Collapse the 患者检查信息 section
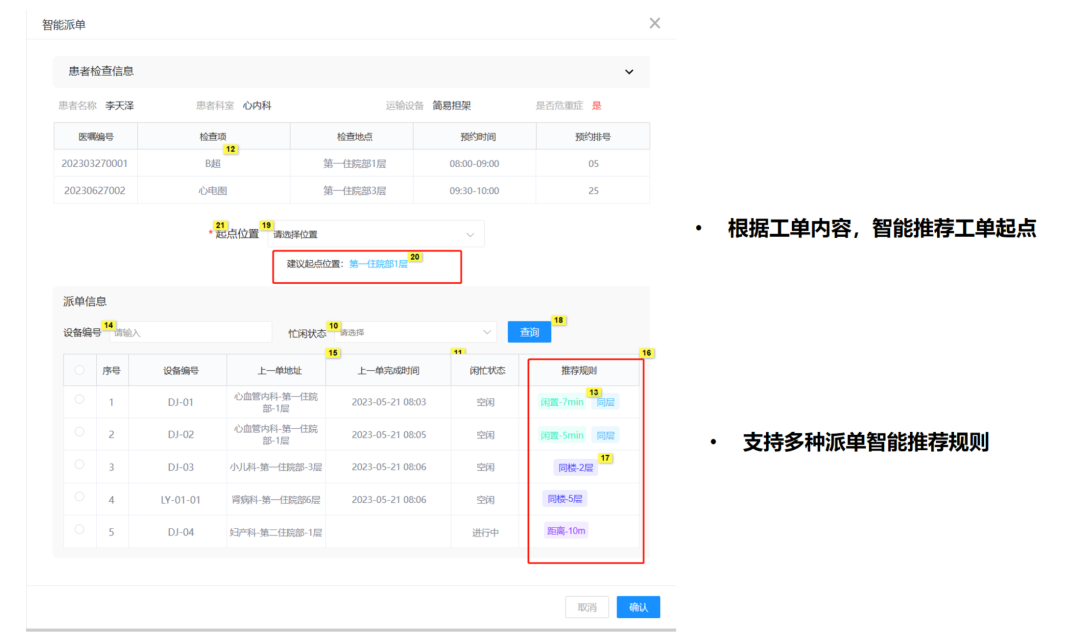 click(629, 72)
